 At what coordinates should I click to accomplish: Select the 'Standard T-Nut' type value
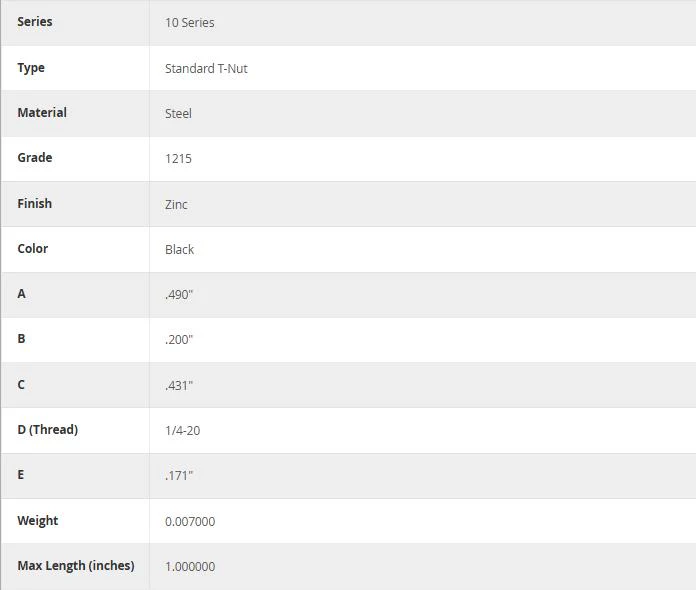point(206,68)
